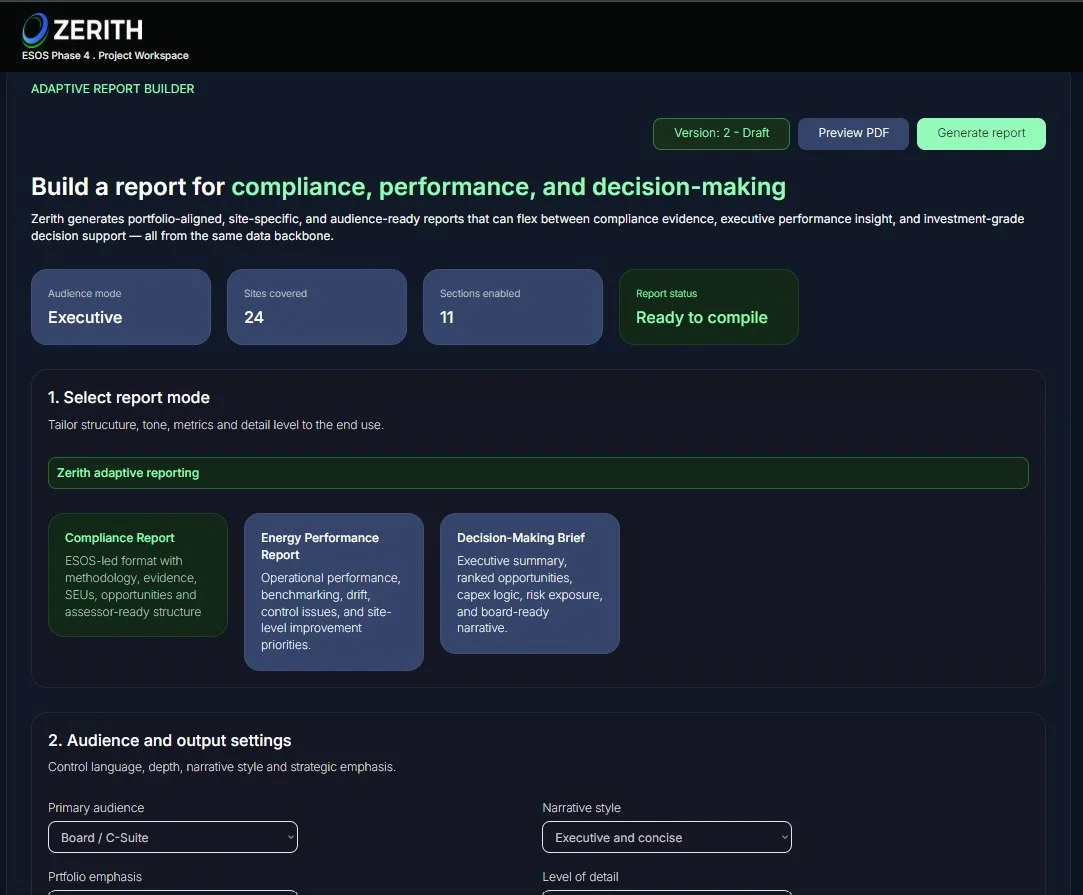Open the Portfolio emphasis dropdown
1083x895 pixels.
pos(172,892)
